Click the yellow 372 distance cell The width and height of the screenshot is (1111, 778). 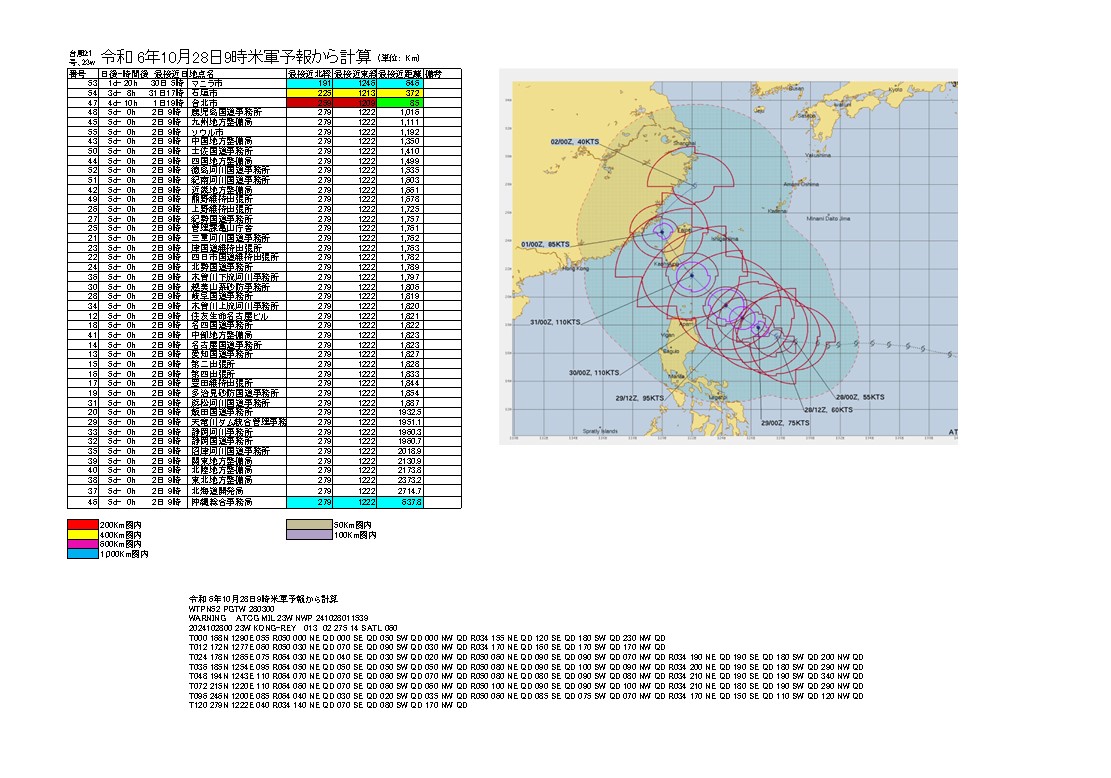pos(400,93)
